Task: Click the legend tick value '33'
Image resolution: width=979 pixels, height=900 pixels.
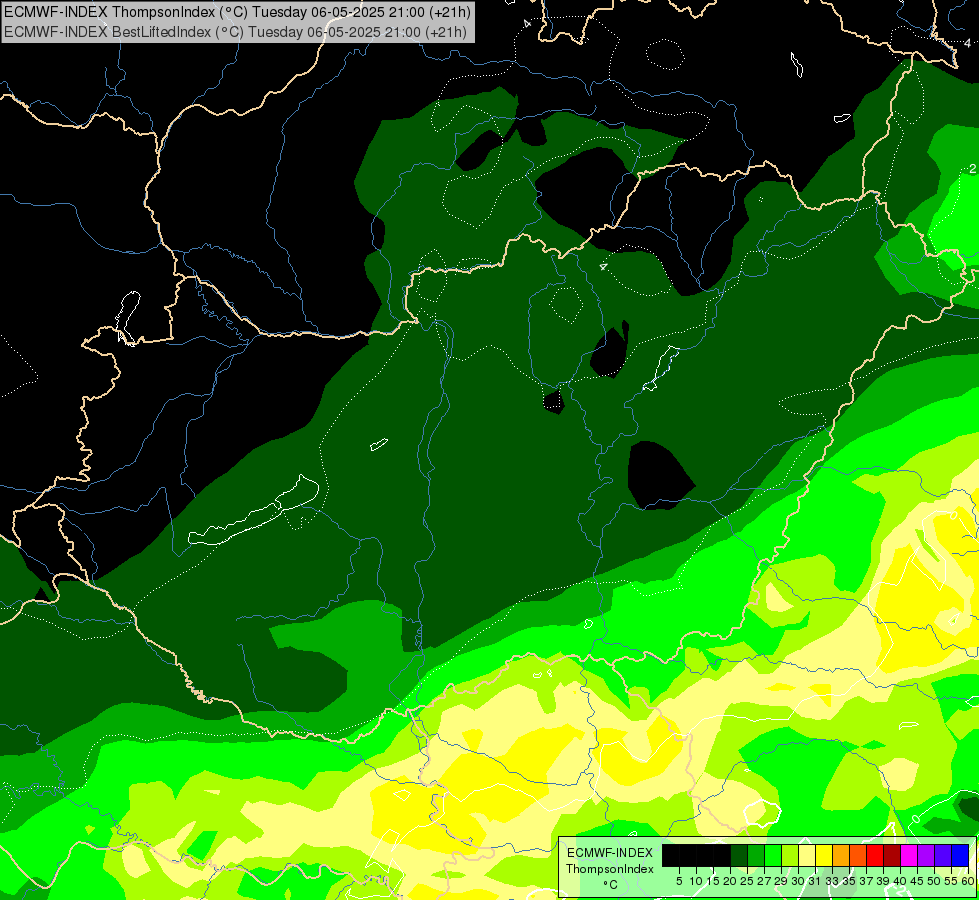Action: pyautogui.click(x=832, y=881)
